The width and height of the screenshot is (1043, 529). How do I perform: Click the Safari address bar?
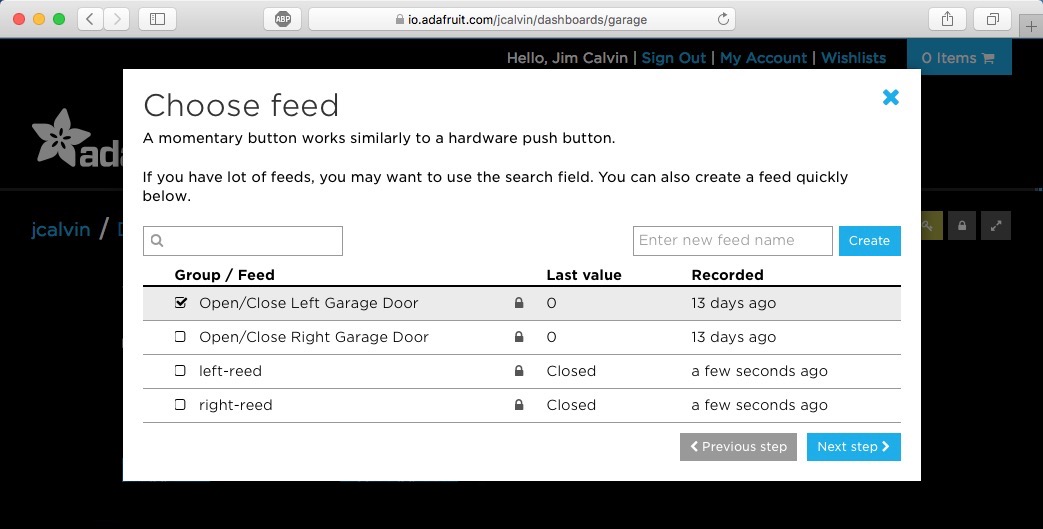[x=522, y=19]
